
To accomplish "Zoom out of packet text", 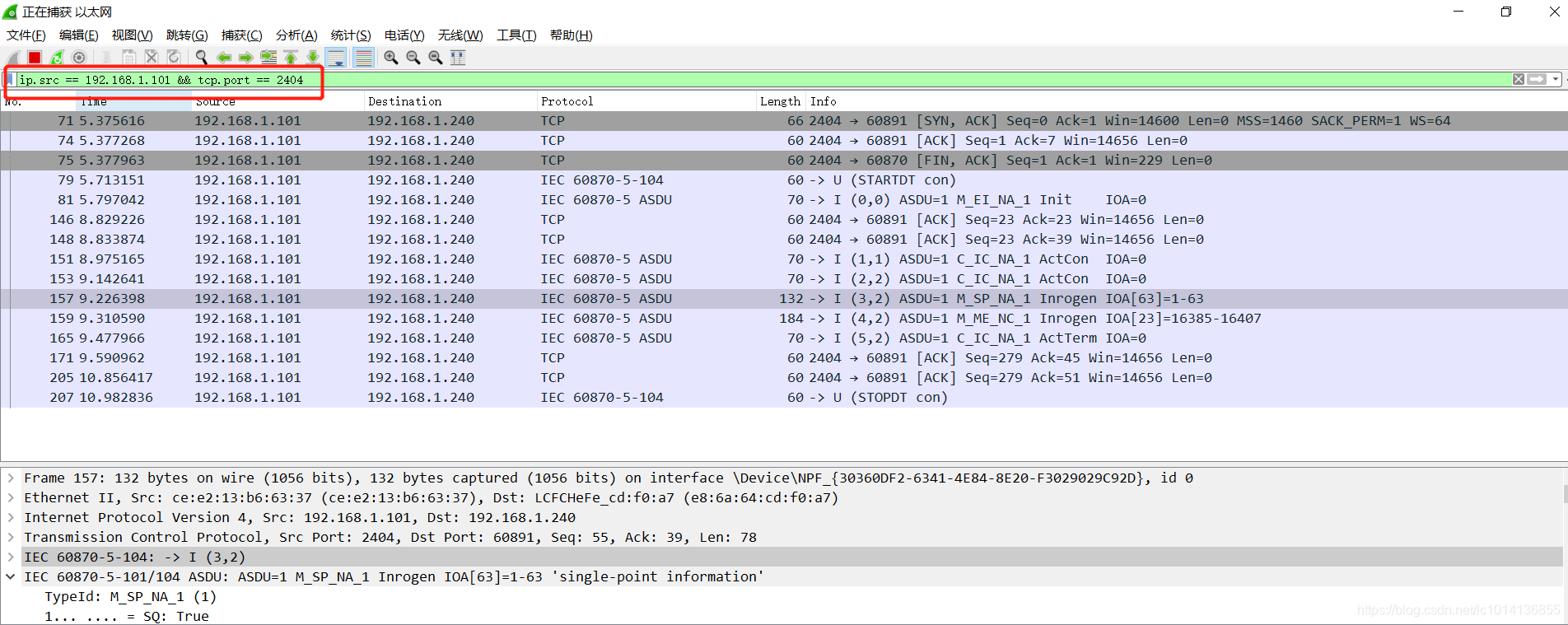I will pyautogui.click(x=413, y=58).
